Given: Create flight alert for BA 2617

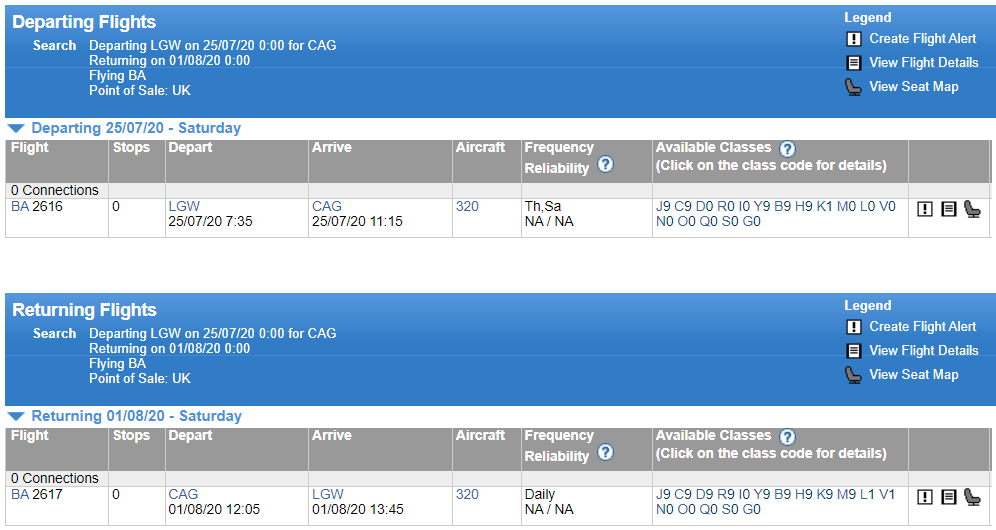Looking at the screenshot, I should click(x=925, y=496).
